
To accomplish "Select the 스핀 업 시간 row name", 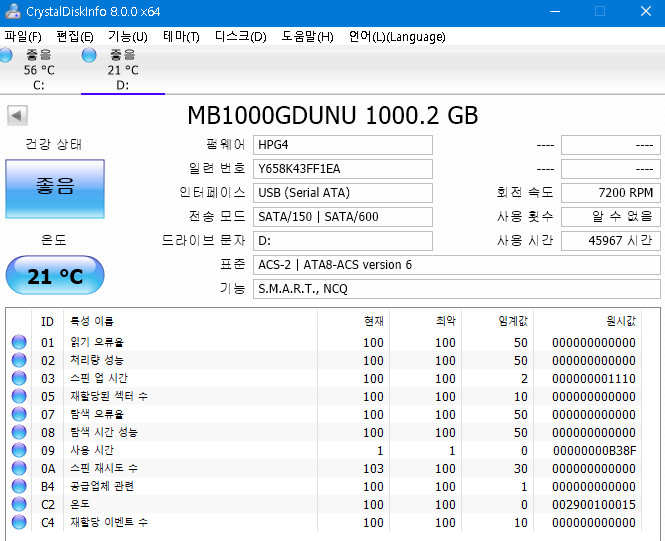I will point(99,378).
